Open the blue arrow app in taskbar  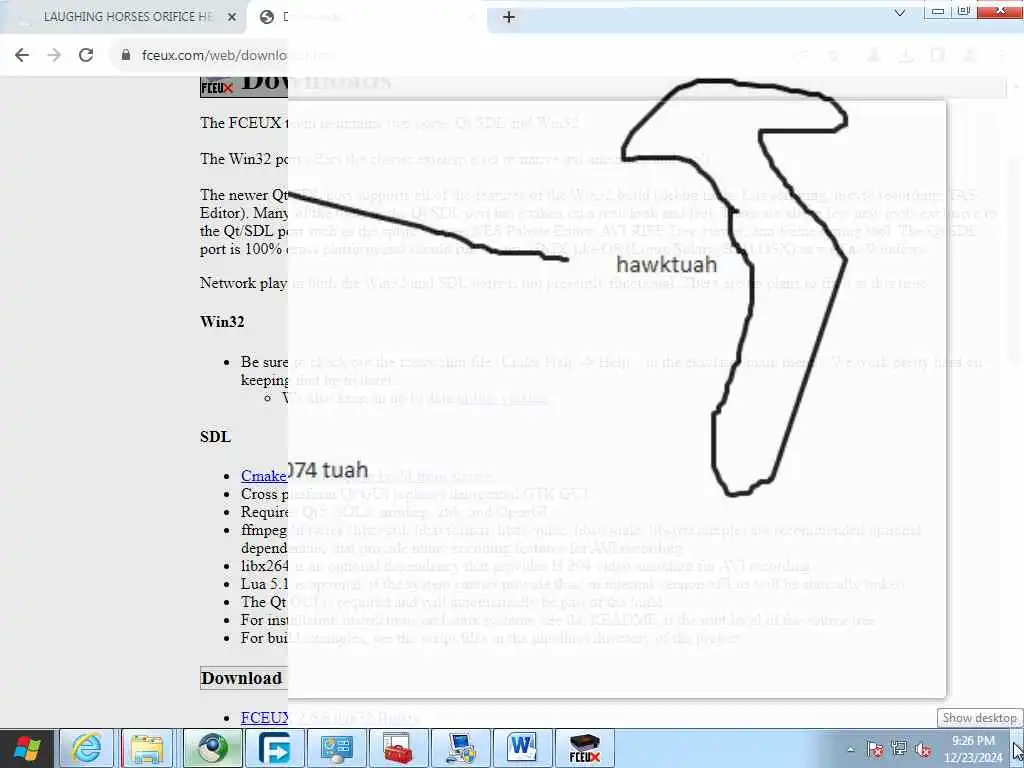[x=274, y=748]
